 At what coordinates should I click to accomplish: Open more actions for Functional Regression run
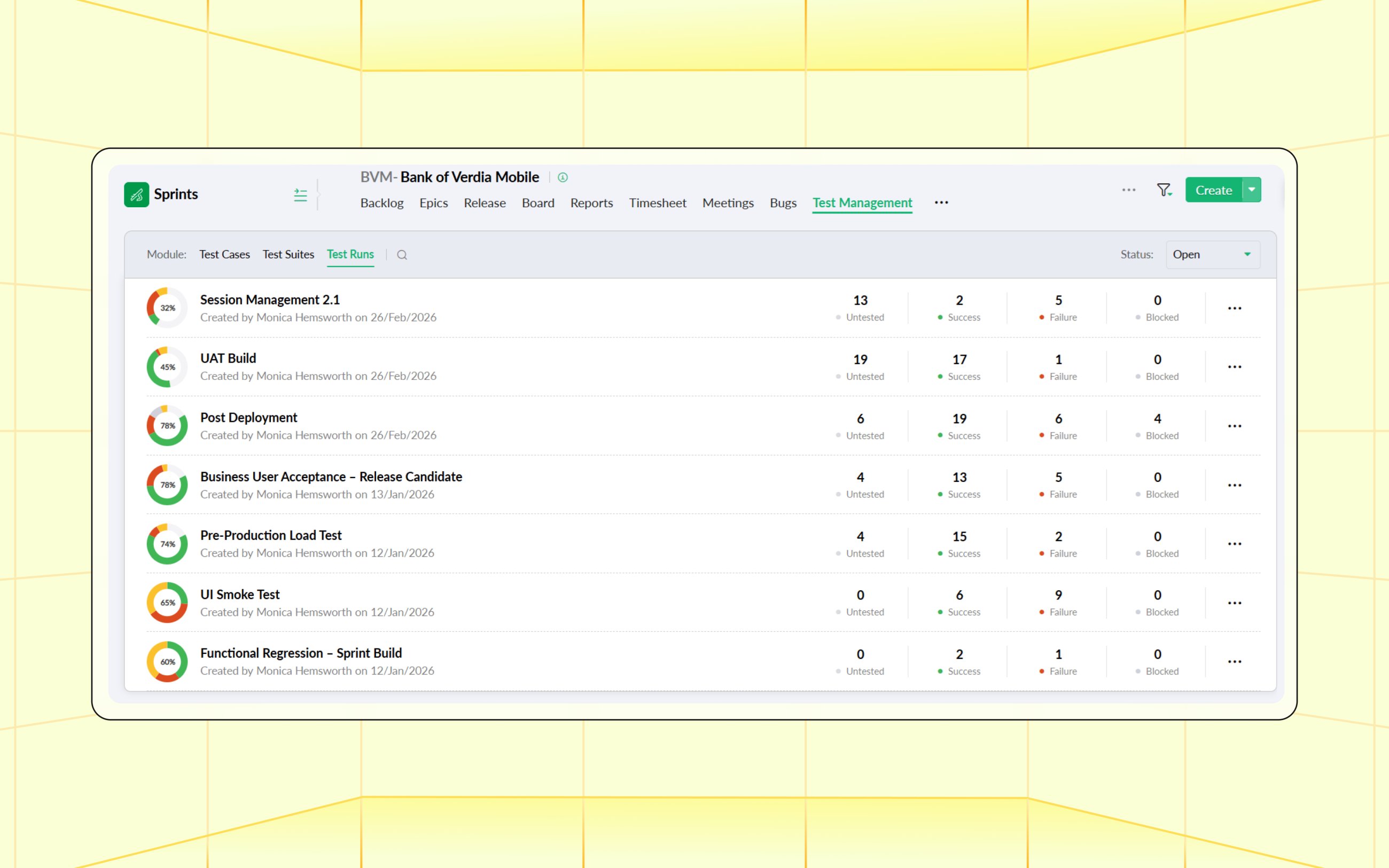pyautogui.click(x=1235, y=661)
